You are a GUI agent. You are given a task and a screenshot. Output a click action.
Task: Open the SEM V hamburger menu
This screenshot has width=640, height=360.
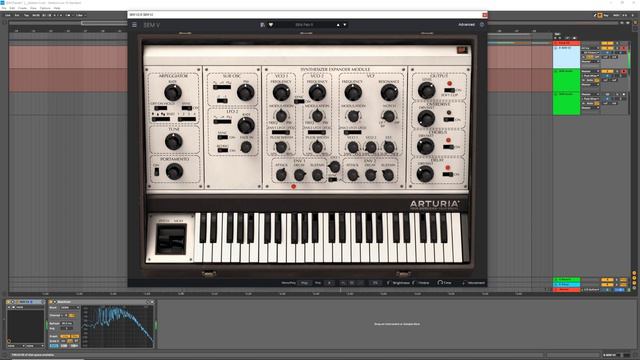coord(134,25)
